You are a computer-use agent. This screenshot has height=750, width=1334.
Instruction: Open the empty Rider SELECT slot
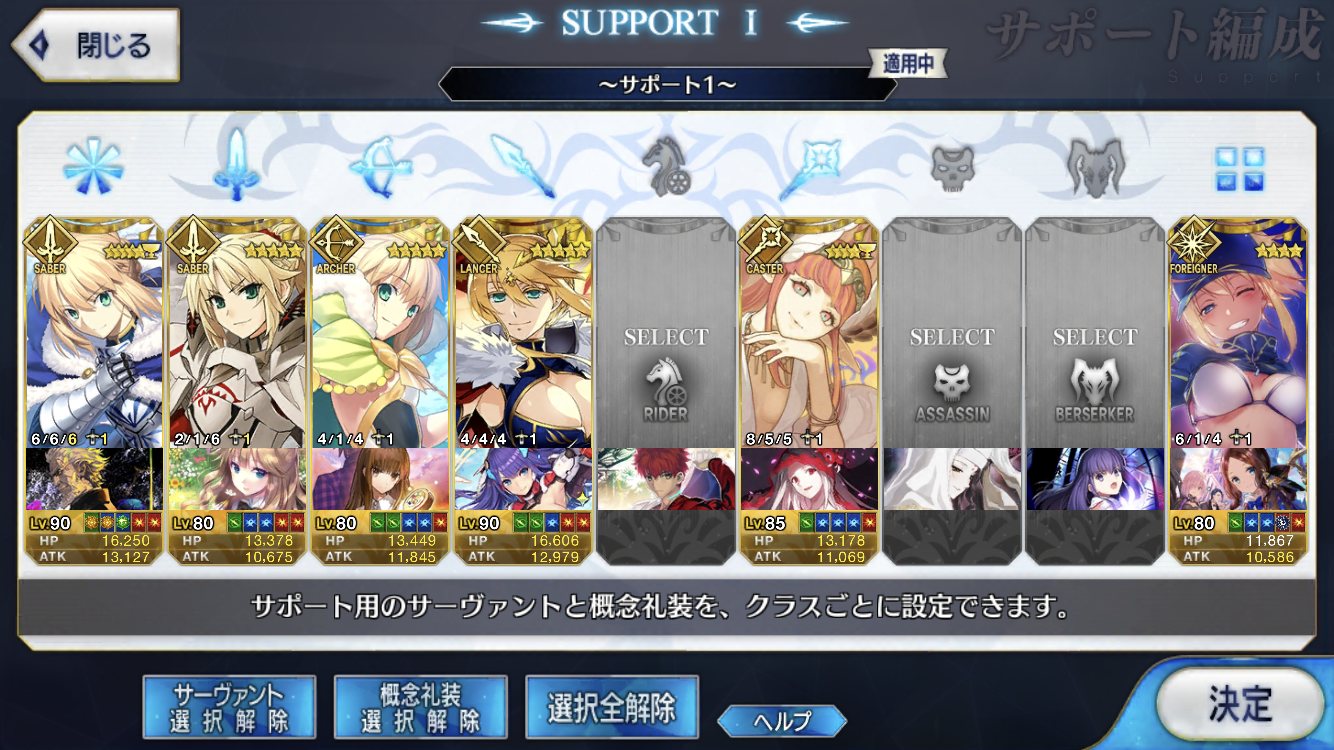coord(665,390)
